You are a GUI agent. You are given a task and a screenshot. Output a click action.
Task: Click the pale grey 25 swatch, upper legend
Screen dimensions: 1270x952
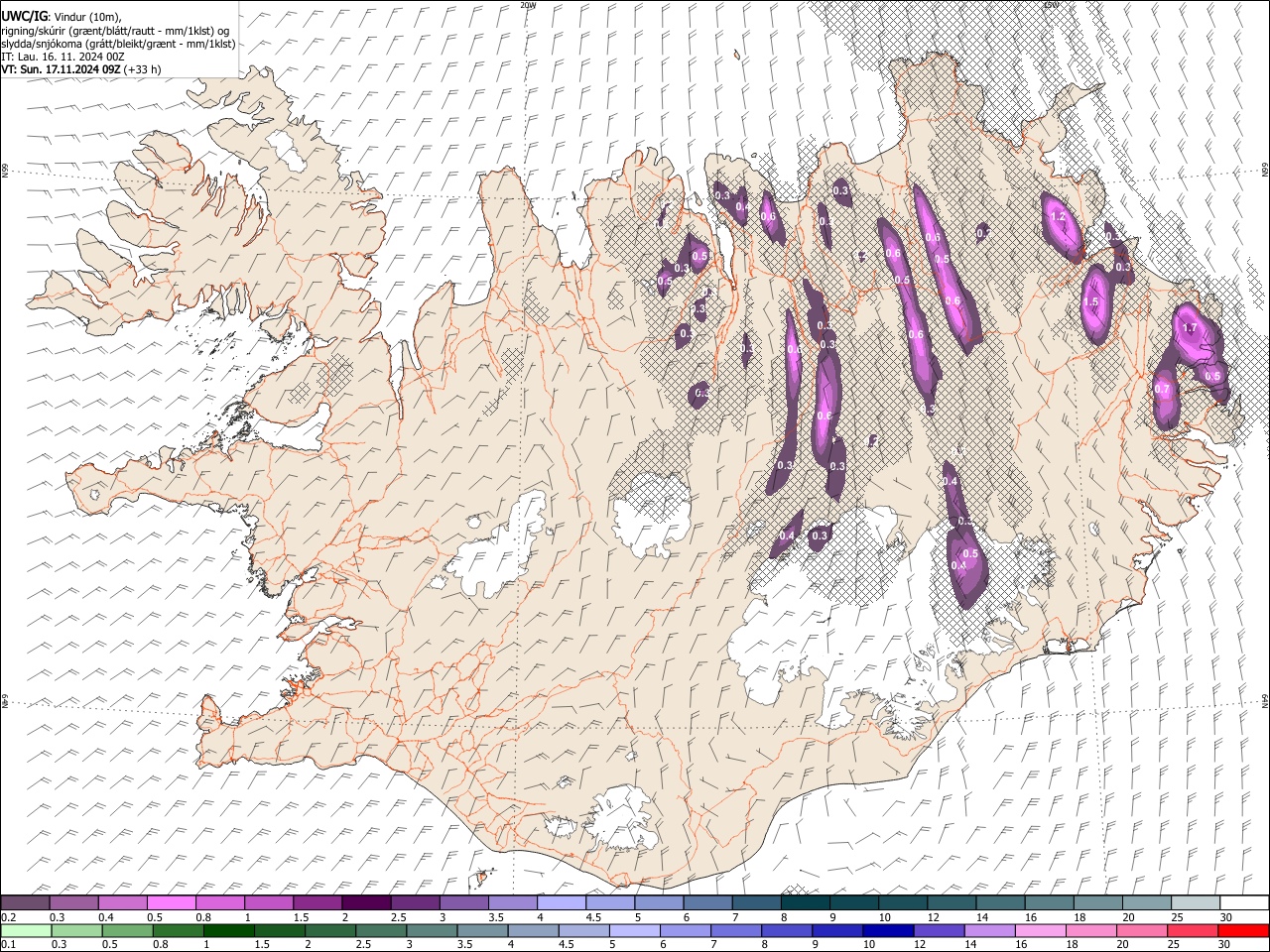point(1195,902)
